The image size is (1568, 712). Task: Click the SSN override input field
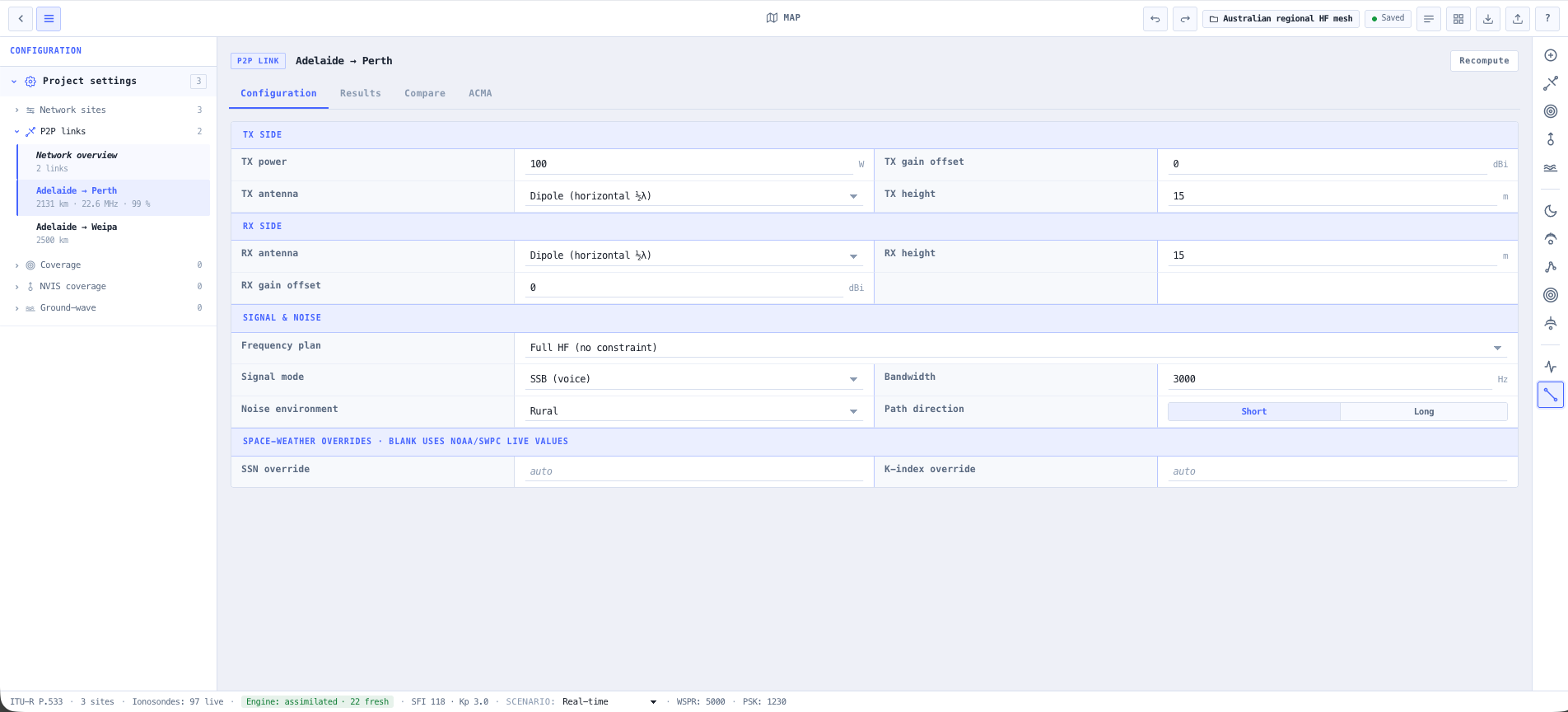pos(693,471)
